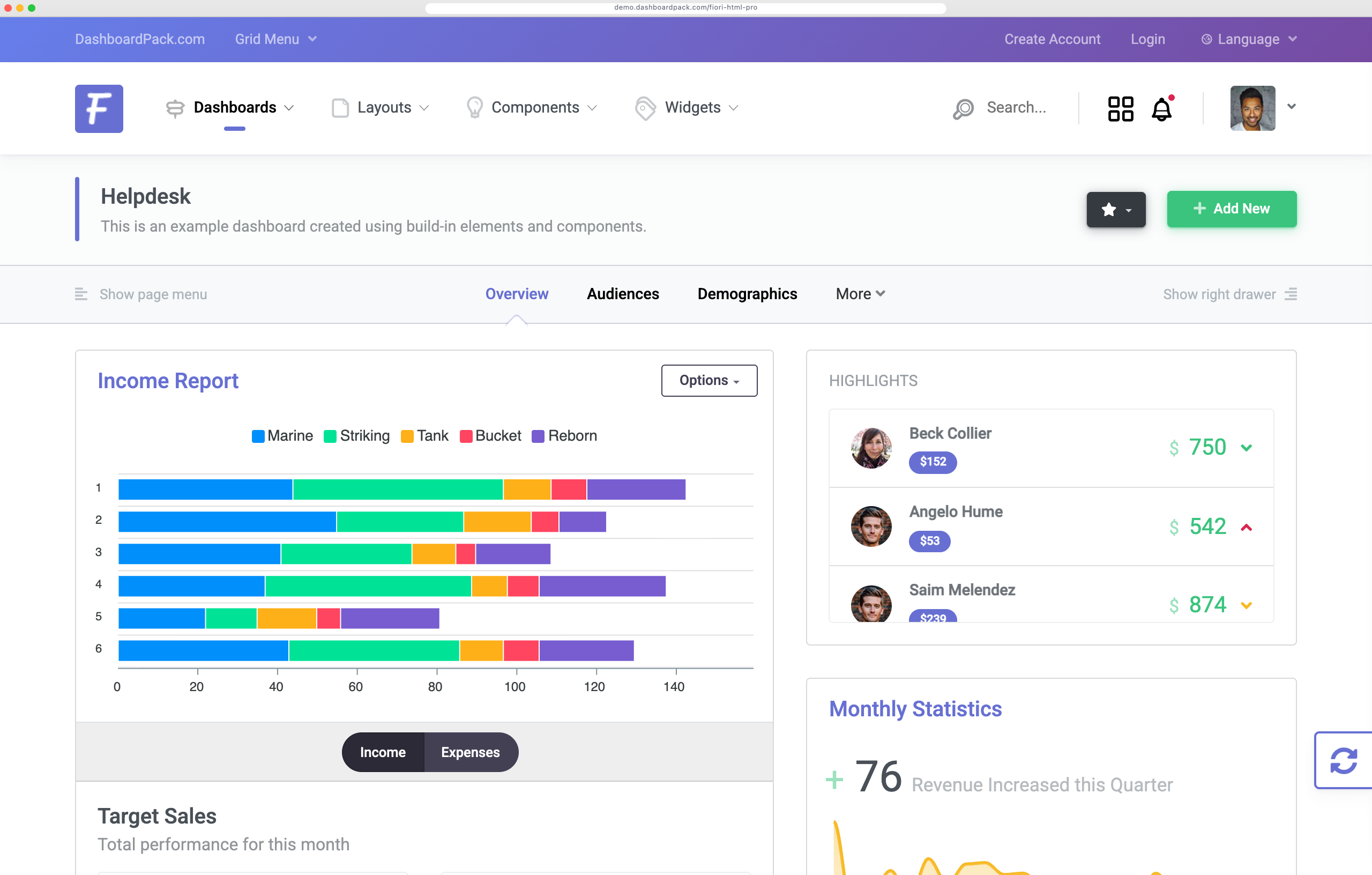Open the More tab dropdown

[x=860, y=294]
